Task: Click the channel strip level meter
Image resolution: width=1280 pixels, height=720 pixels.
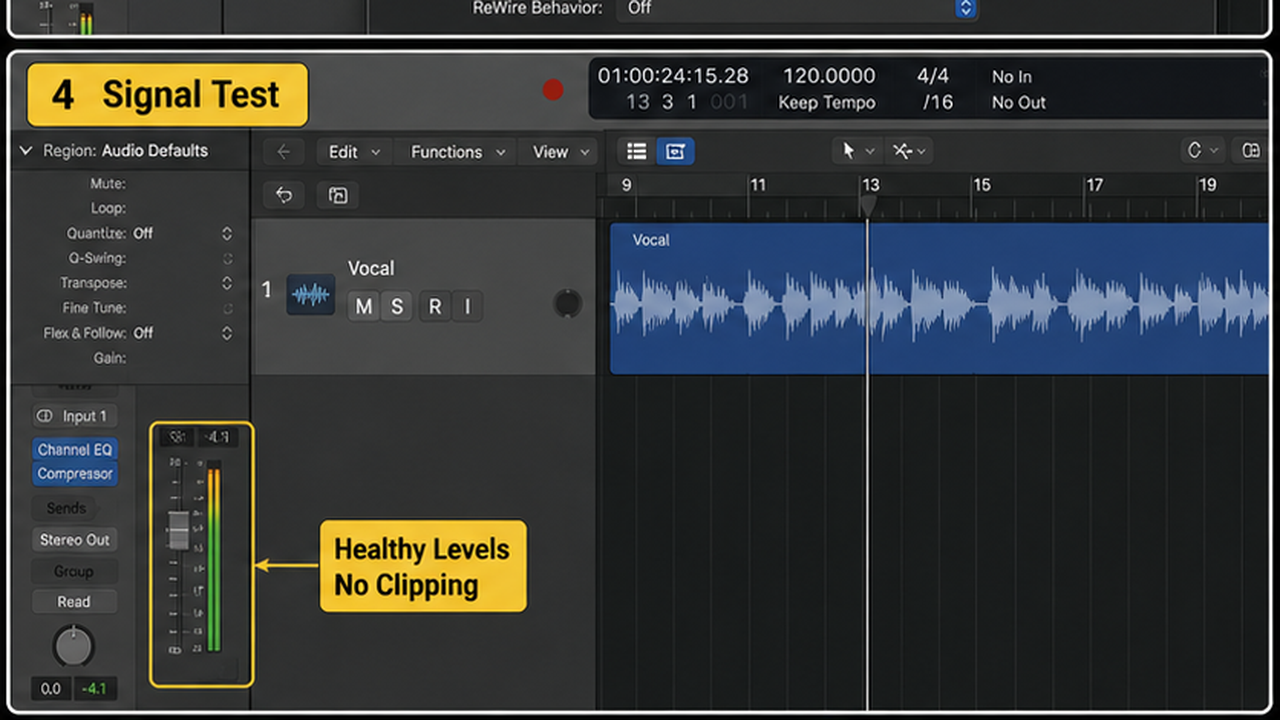Action: 213,556
